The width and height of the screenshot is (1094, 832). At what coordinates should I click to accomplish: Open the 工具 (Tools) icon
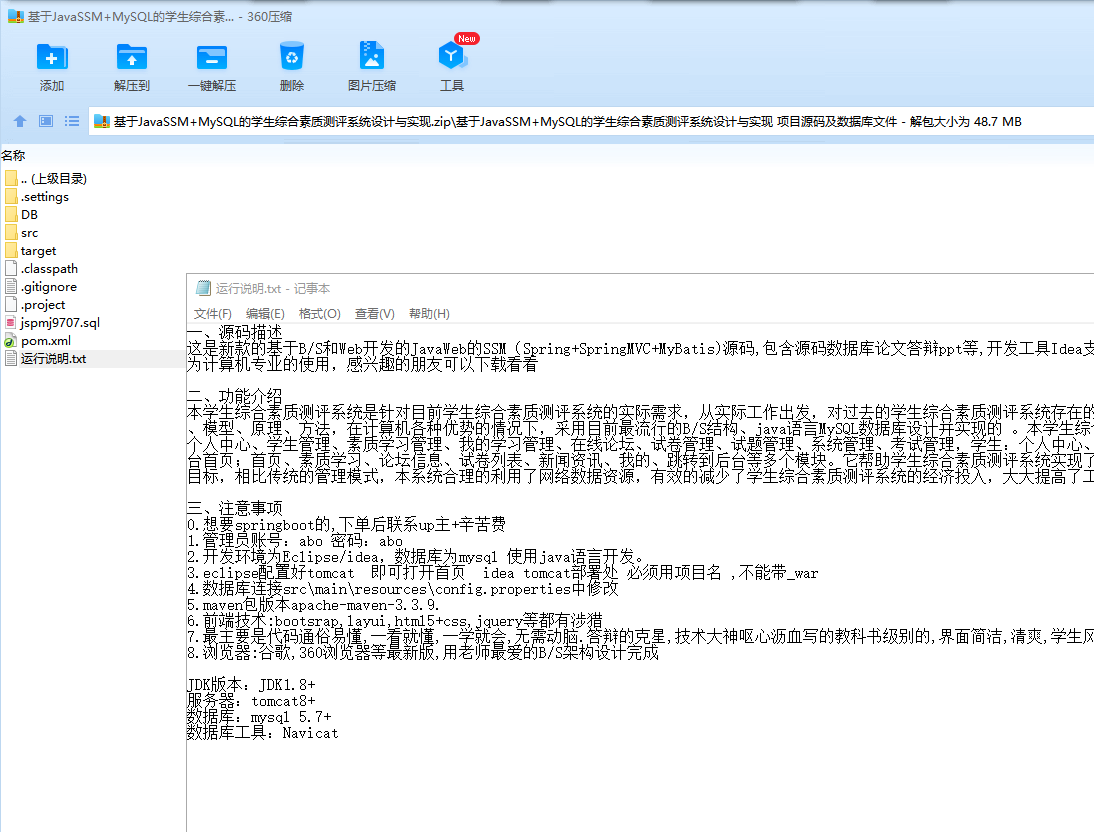[451, 56]
